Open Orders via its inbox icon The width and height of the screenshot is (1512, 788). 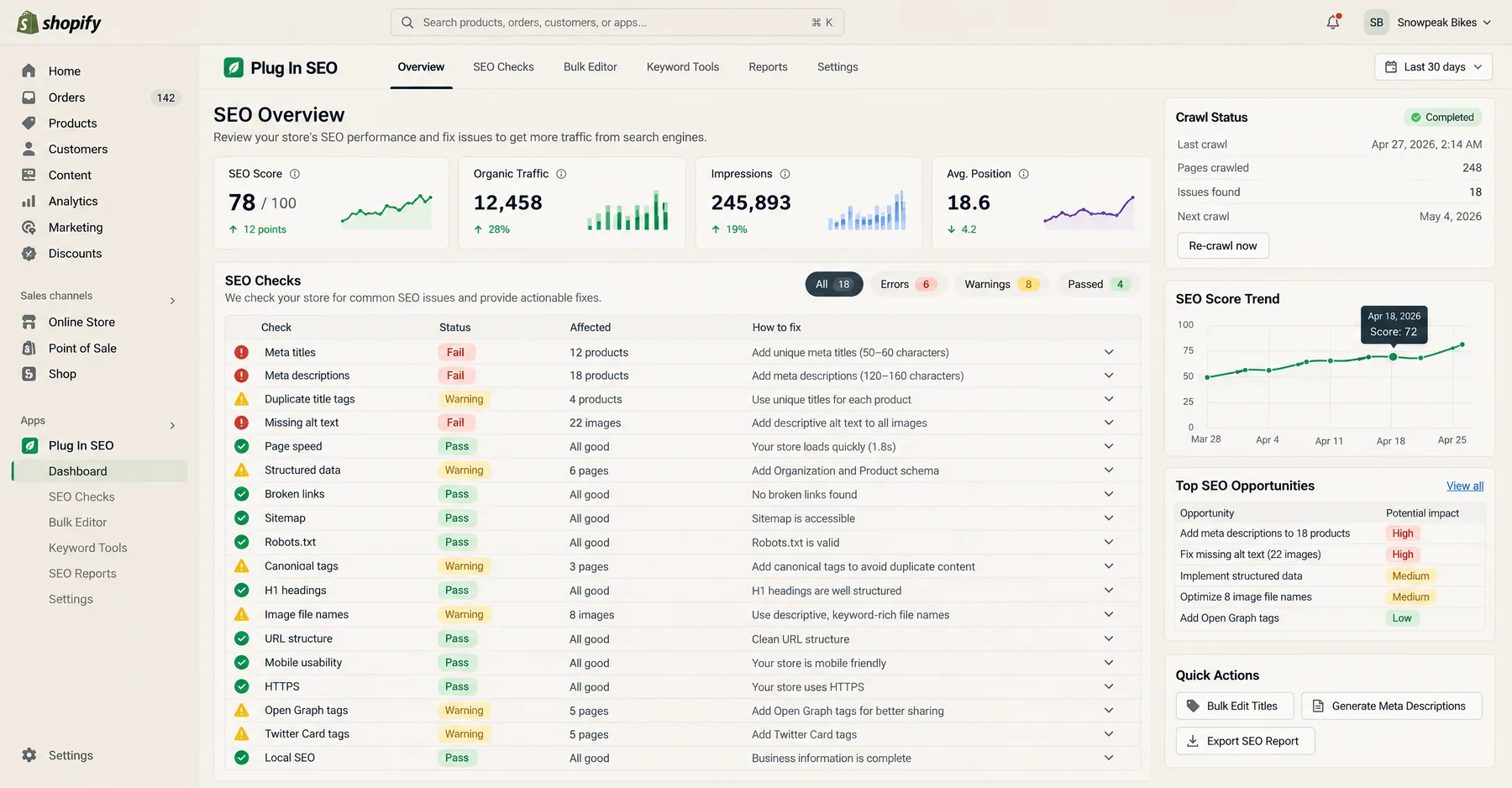pos(29,97)
